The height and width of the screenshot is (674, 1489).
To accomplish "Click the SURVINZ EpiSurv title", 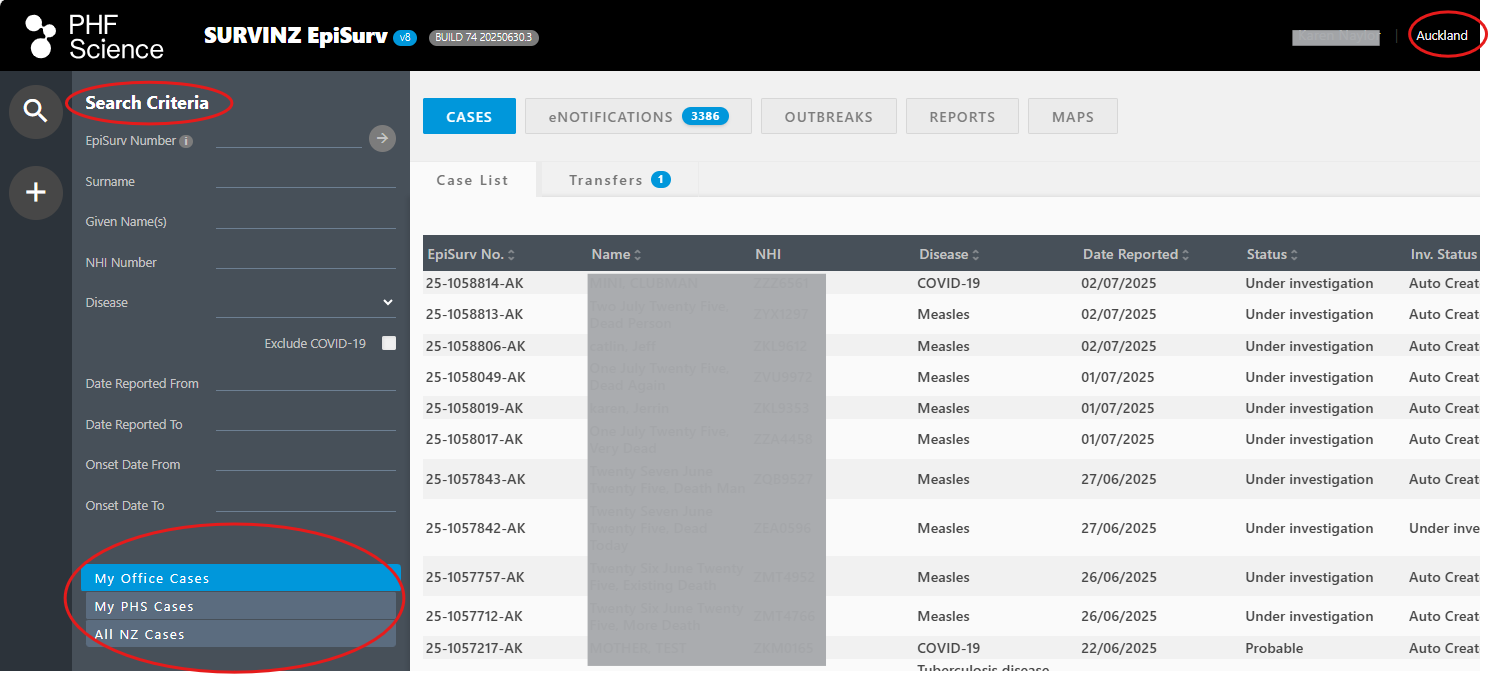I will pos(296,36).
